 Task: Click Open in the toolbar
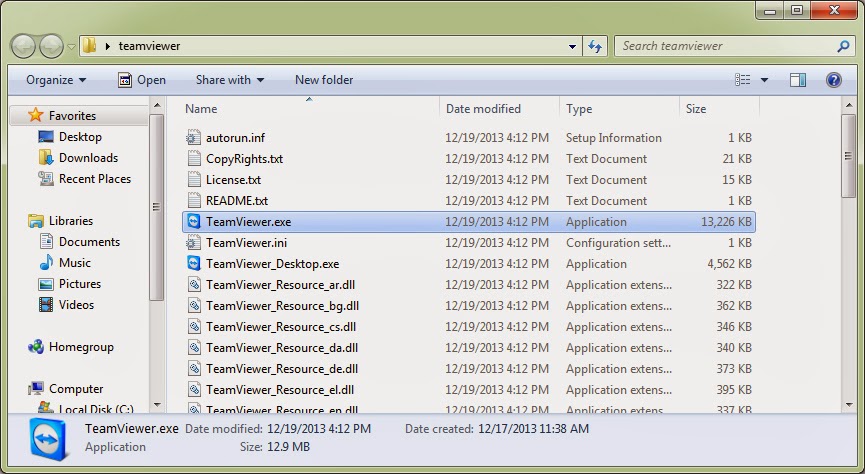click(142, 80)
